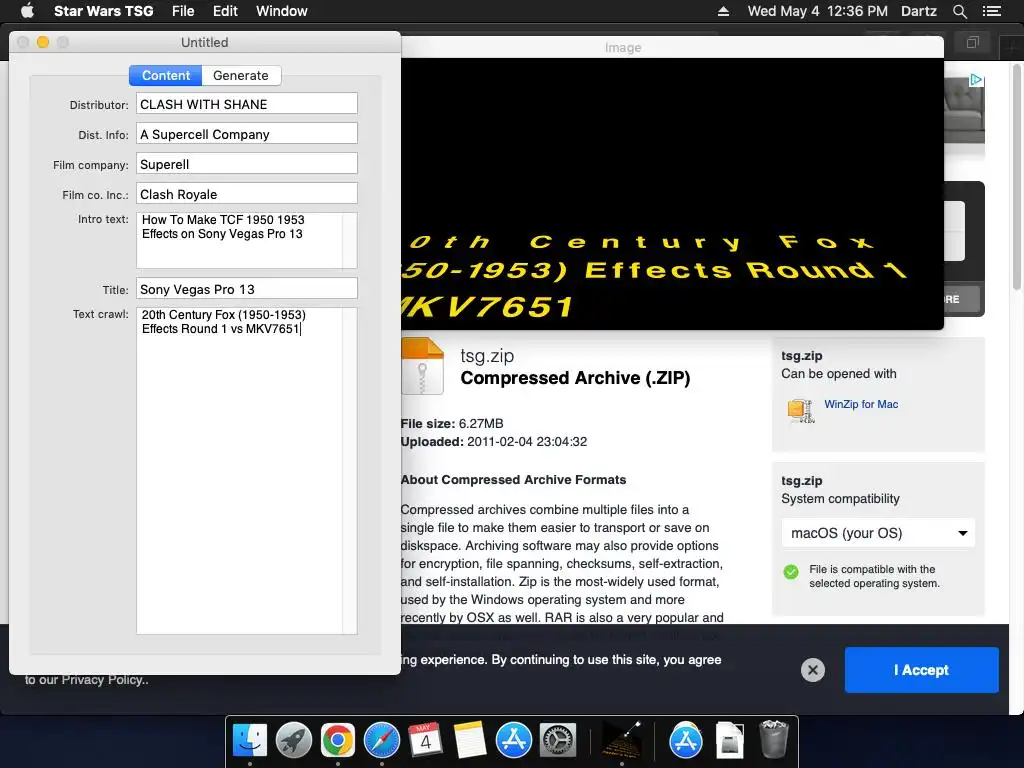Open Notes app in the Dock
This screenshot has width=1024, height=768.
(x=470, y=741)
